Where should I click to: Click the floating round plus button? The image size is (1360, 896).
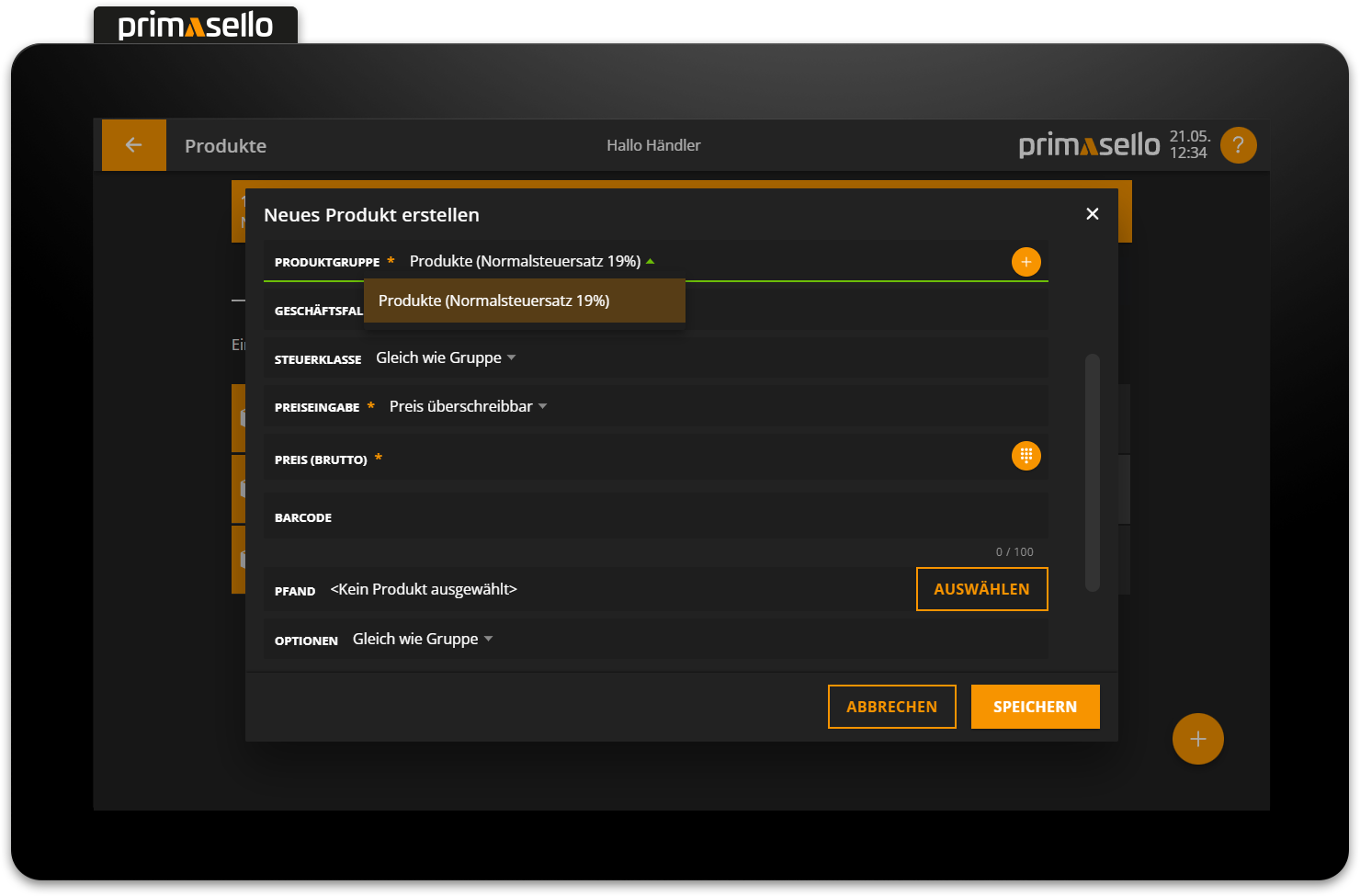click(x=1197, y=739)
